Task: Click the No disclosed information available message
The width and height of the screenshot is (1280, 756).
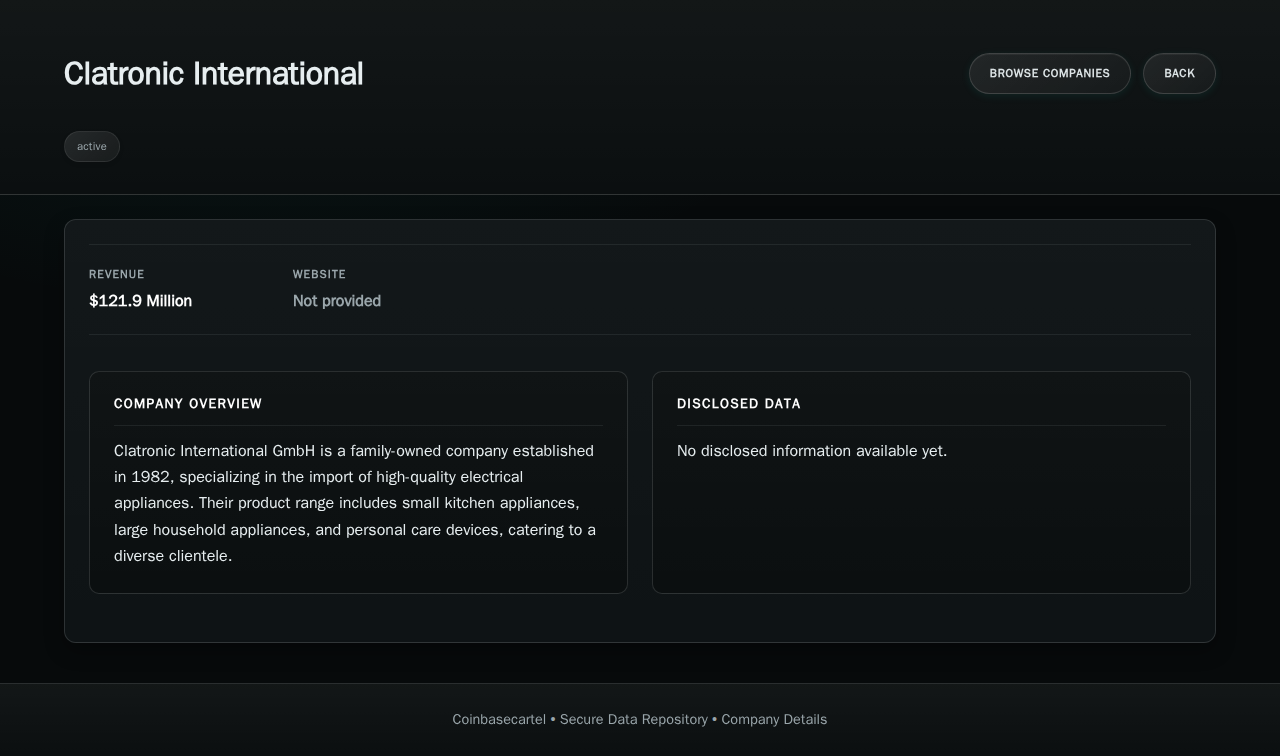Action: 811,451
